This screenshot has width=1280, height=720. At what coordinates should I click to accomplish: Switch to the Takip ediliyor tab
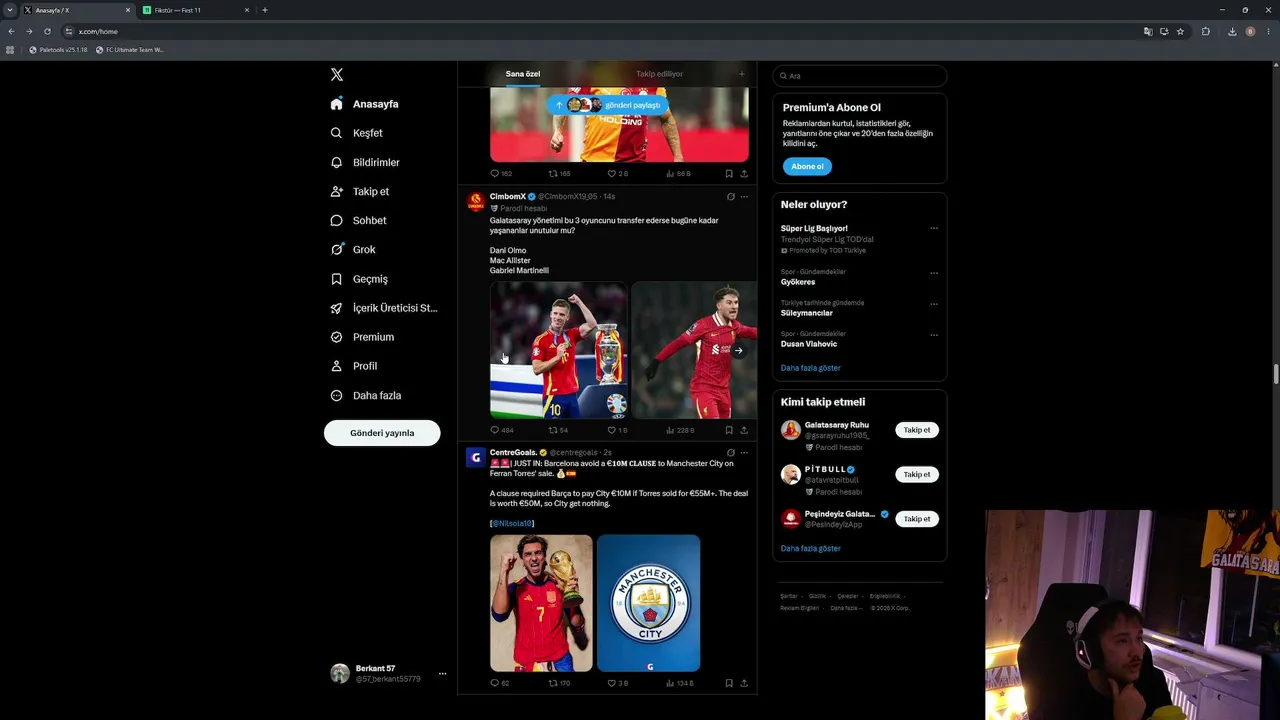[x=660, y=74]
